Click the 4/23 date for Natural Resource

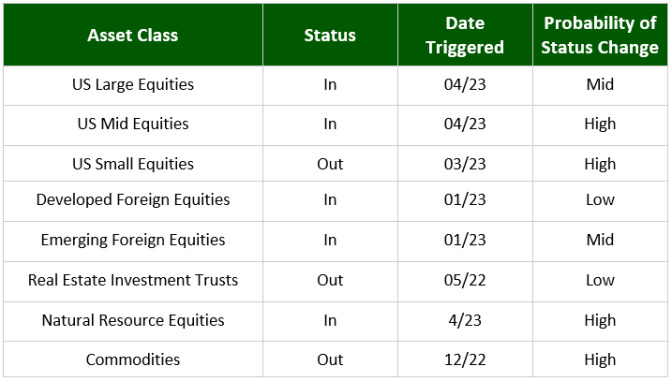tap(465, 321)
